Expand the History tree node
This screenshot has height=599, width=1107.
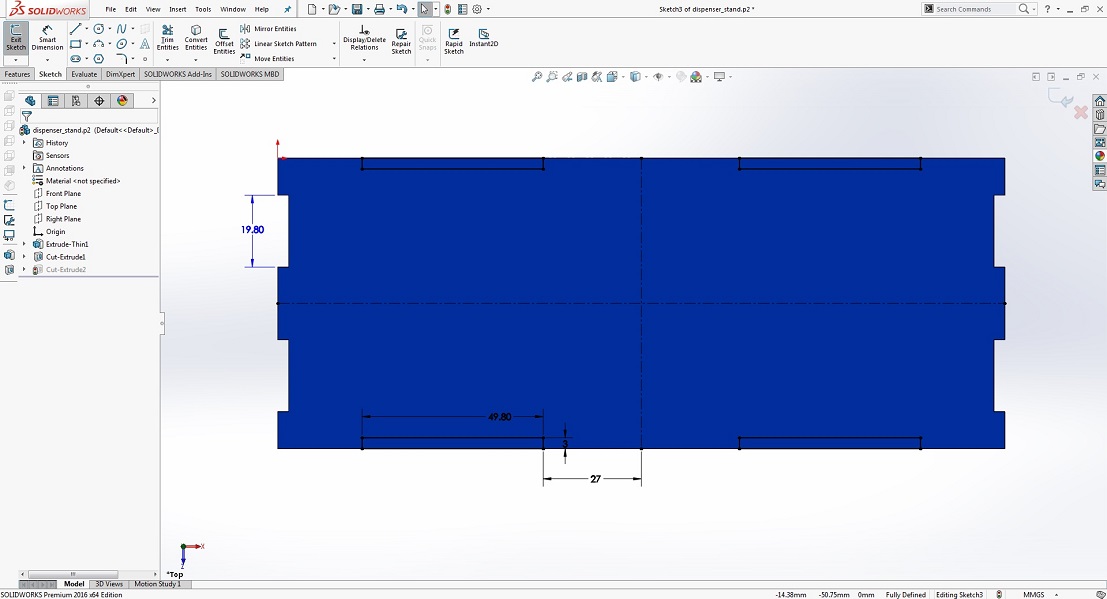(24, 143)
